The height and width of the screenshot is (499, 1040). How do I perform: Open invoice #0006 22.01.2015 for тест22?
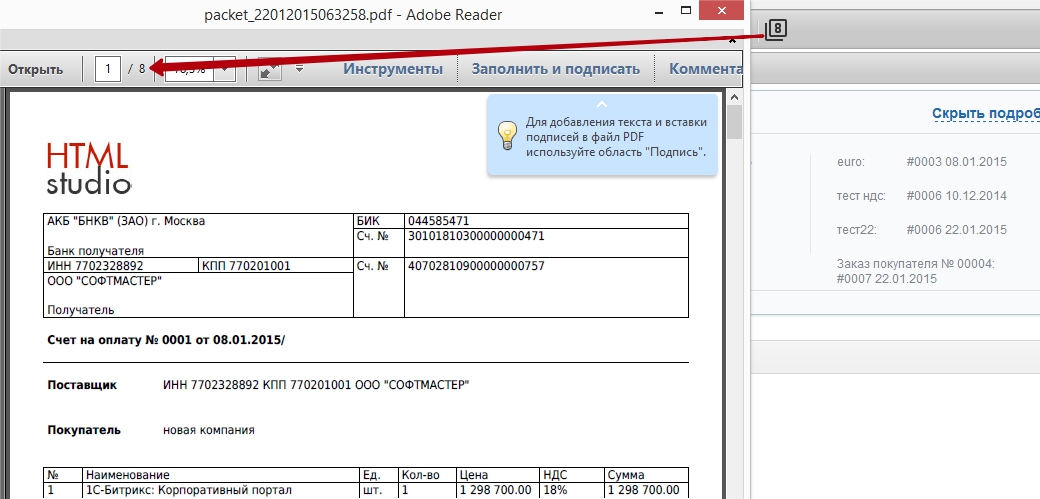coord(955,229)
